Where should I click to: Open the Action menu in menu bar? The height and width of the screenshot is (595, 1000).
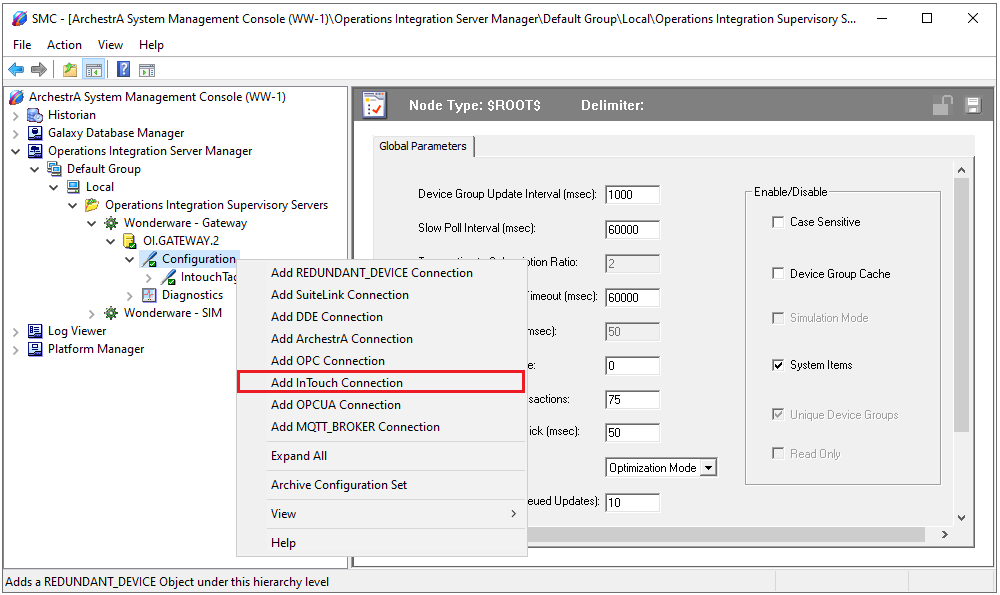pyautogui.click(x=64, y=45)
